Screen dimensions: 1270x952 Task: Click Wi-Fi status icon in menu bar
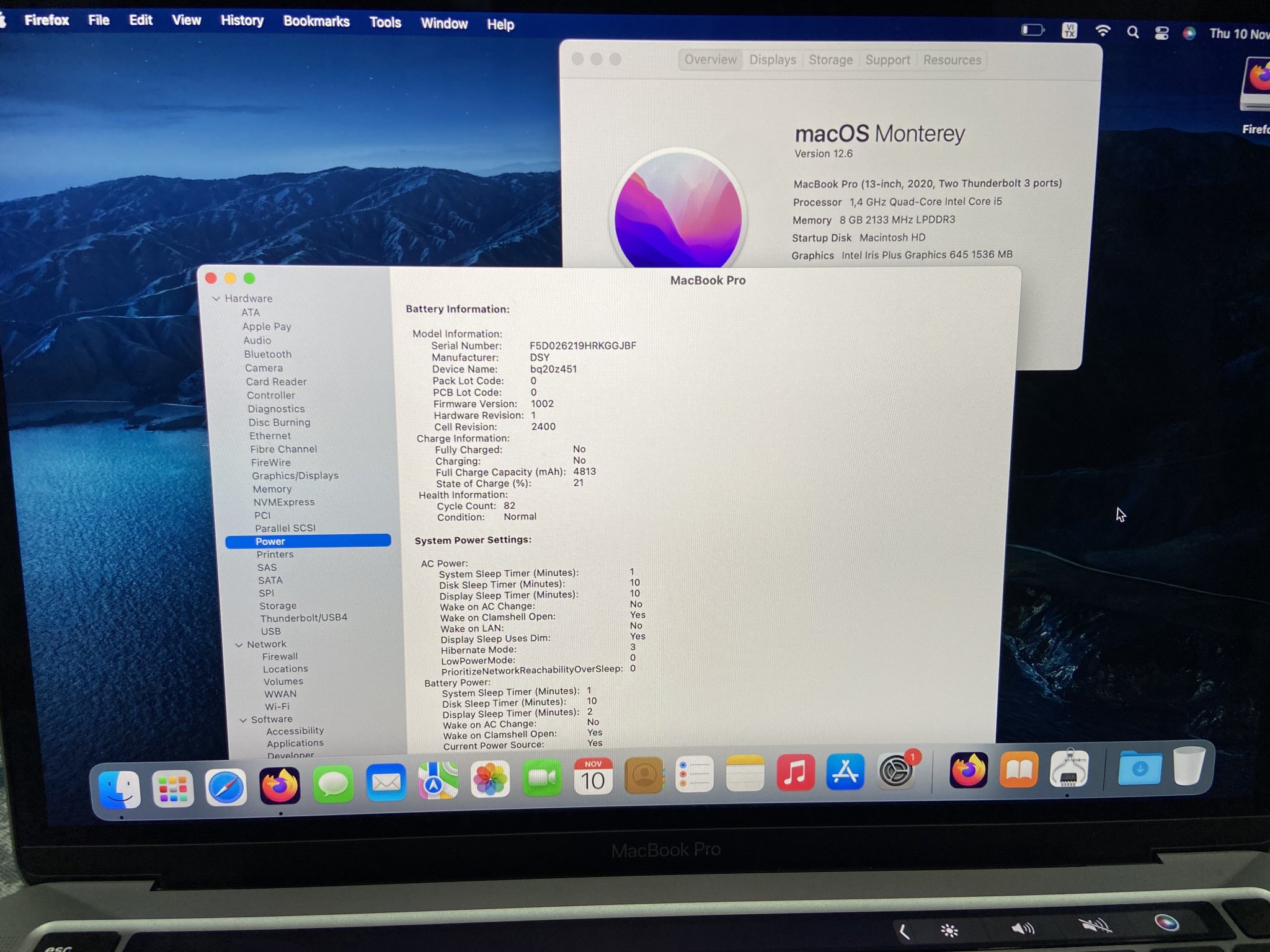click(1103, 31)
